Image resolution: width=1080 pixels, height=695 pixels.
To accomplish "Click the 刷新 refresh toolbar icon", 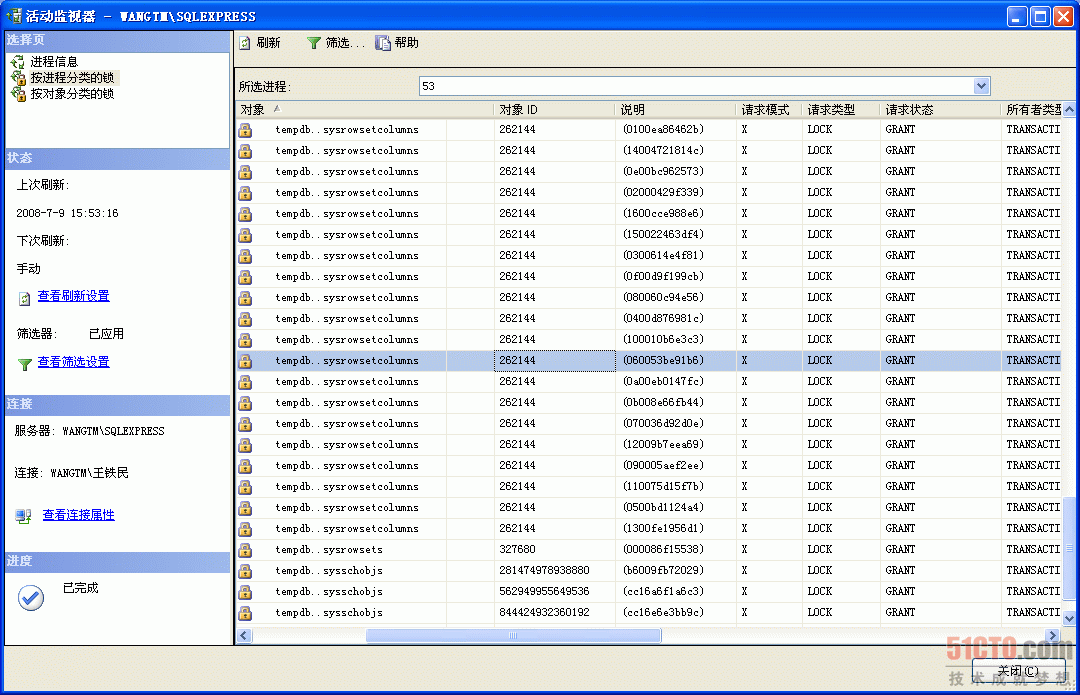I will 245,43.
